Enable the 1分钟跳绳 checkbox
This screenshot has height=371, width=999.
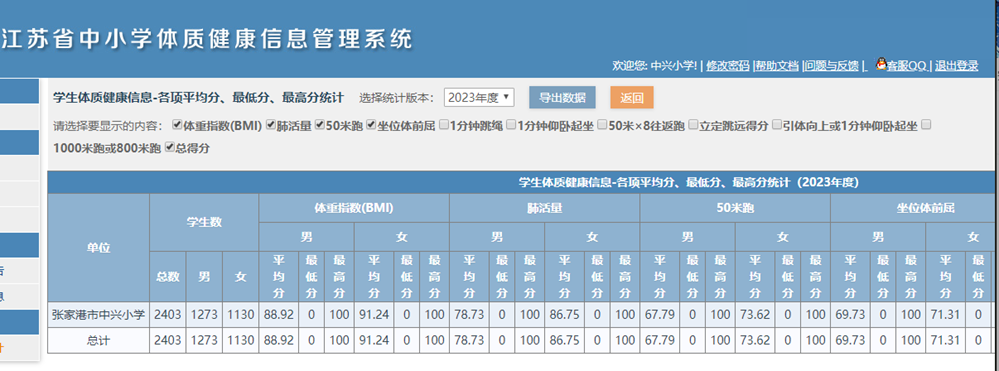tap(443, 125)
